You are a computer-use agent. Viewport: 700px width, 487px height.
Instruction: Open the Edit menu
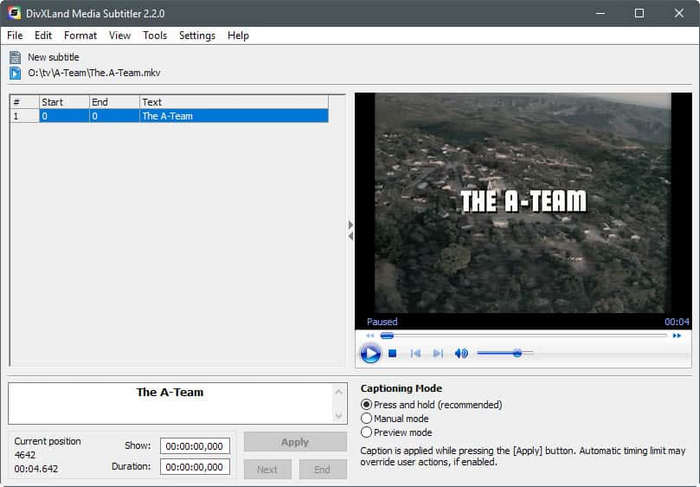click(x=43, y=36)
